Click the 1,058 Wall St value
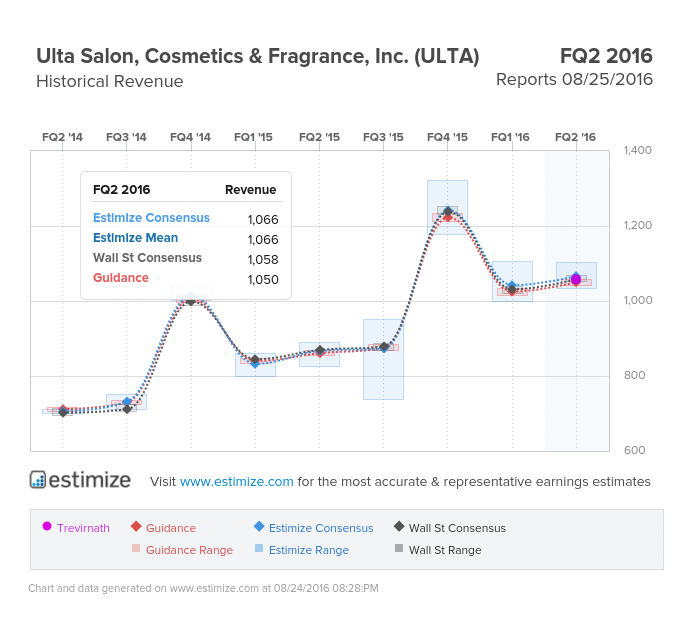The image size is (685, 620). tap(263, 260)
